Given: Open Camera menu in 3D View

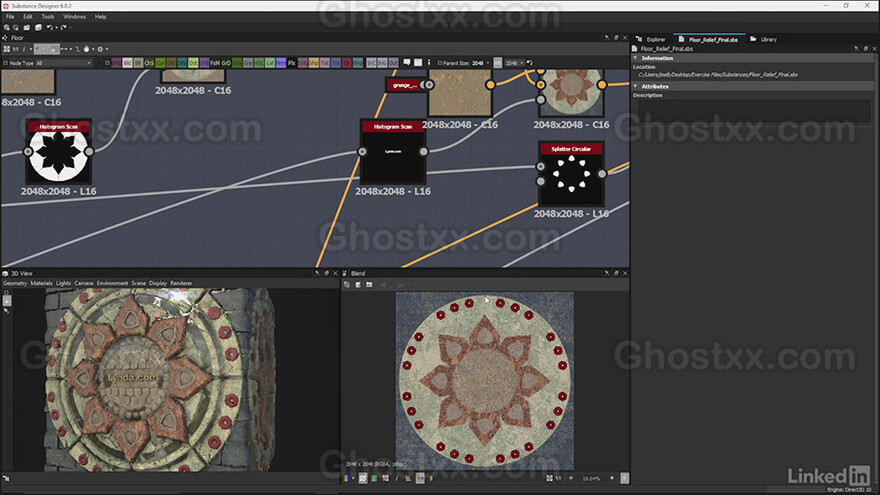Looking at the screenshot, I should coord(84,283).
